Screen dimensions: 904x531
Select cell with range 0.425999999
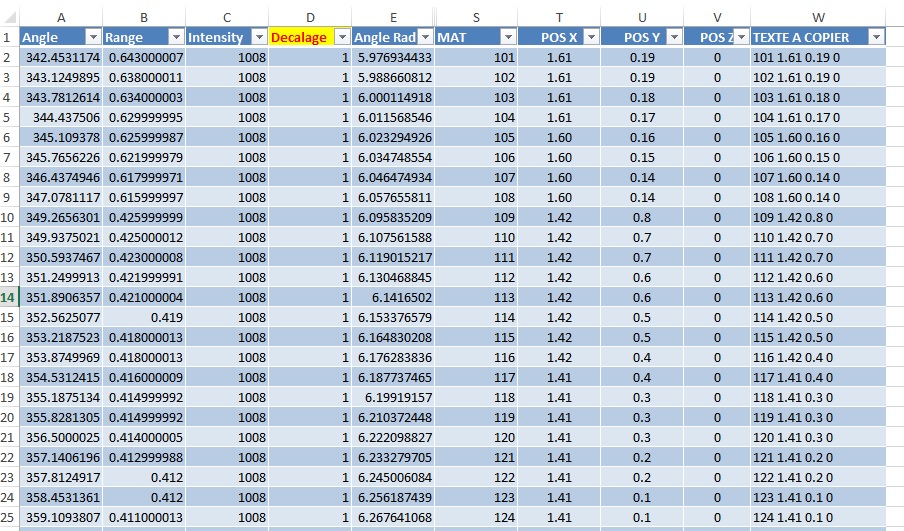click(x=144, y=217)
